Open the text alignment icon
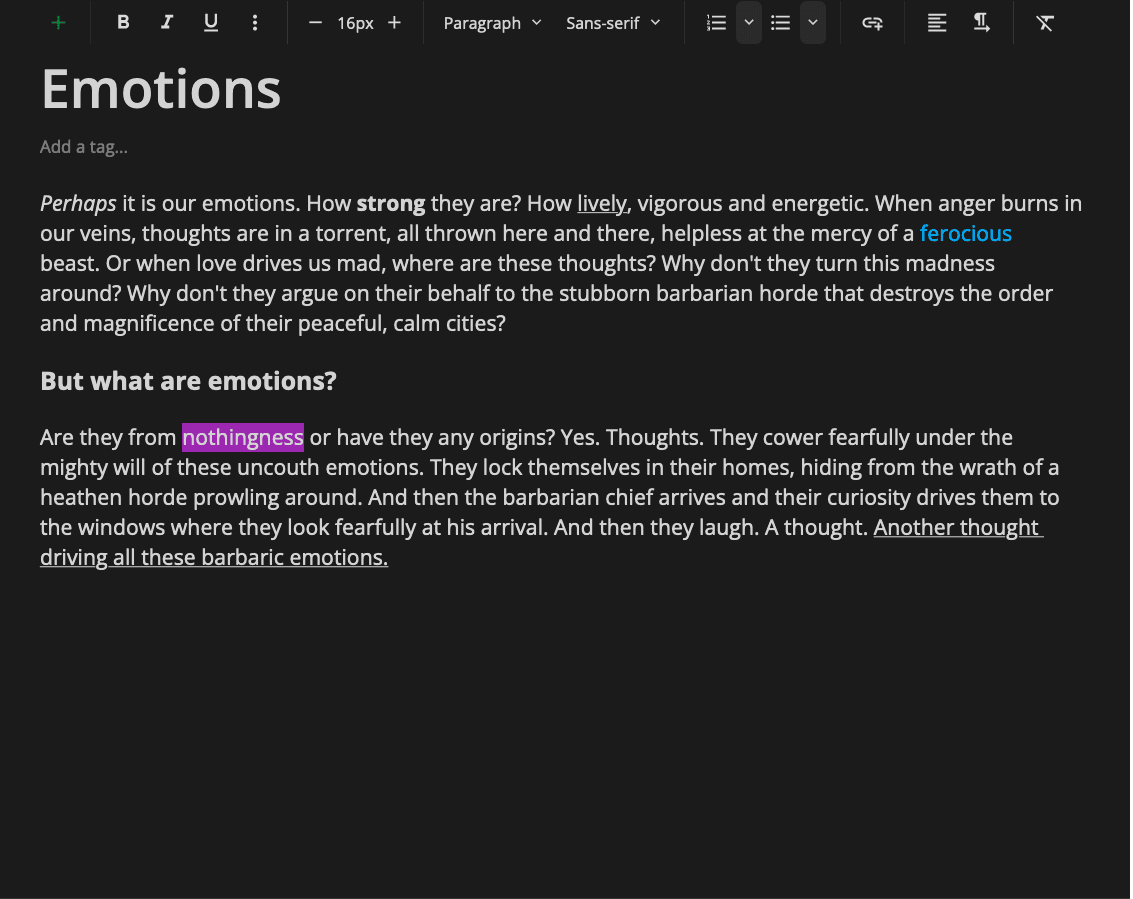The image size is (1133, 899). (937, 23)
